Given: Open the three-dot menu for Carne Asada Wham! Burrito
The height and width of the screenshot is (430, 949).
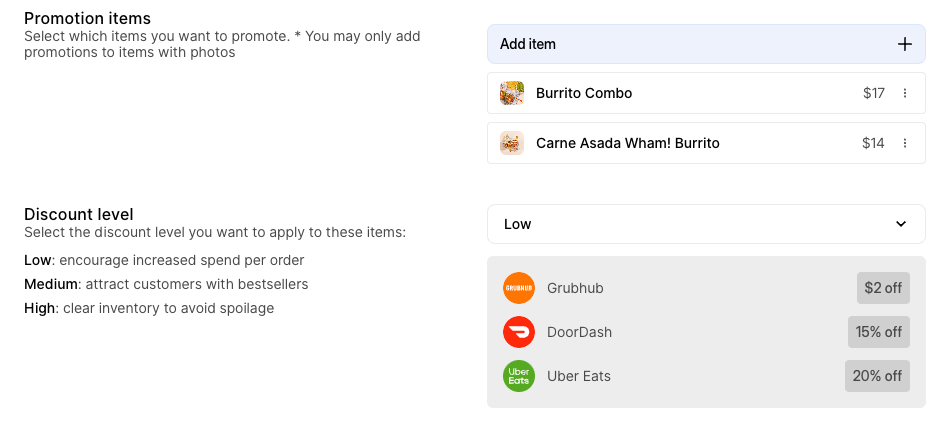Looking at the screenshot, I should [x=905, y=144].
